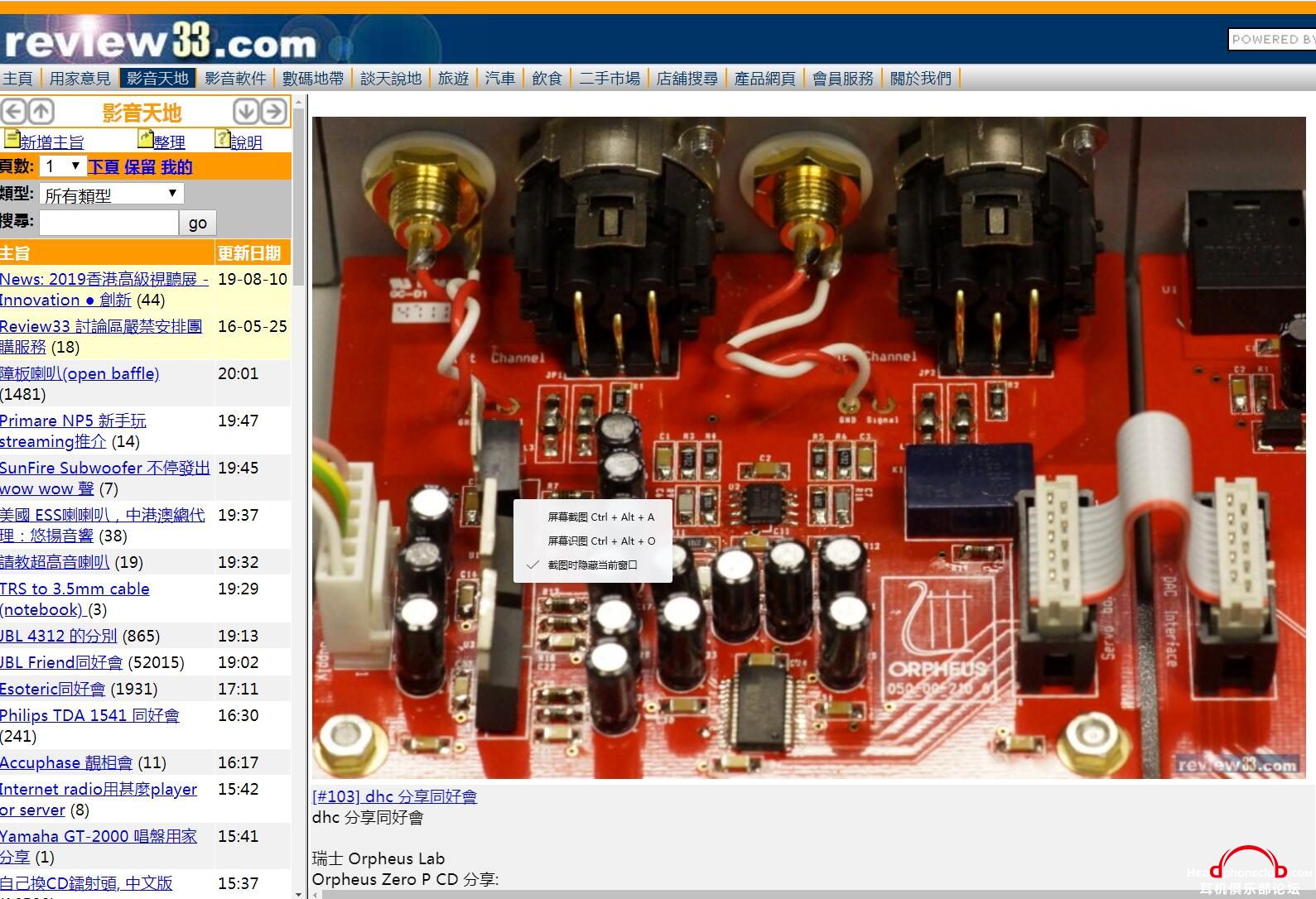1316x899 pixels.
Task: Click the Orpheus circuit board photo
Action: pos(808,447)
